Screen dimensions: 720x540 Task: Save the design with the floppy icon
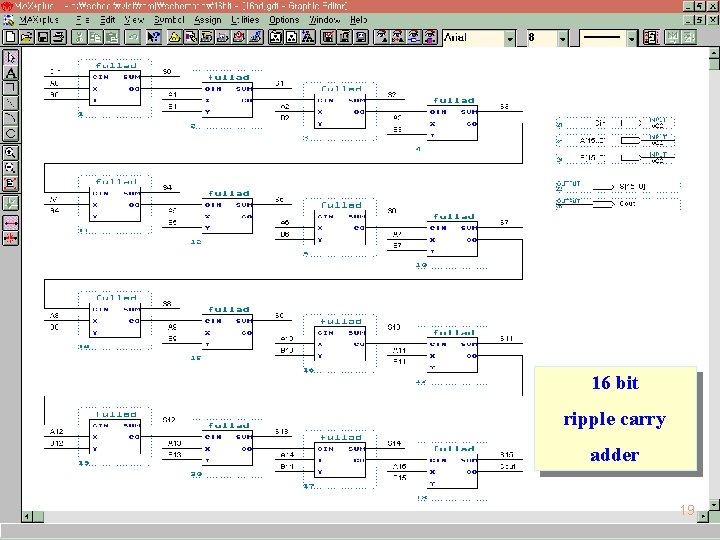click(43, 37)
